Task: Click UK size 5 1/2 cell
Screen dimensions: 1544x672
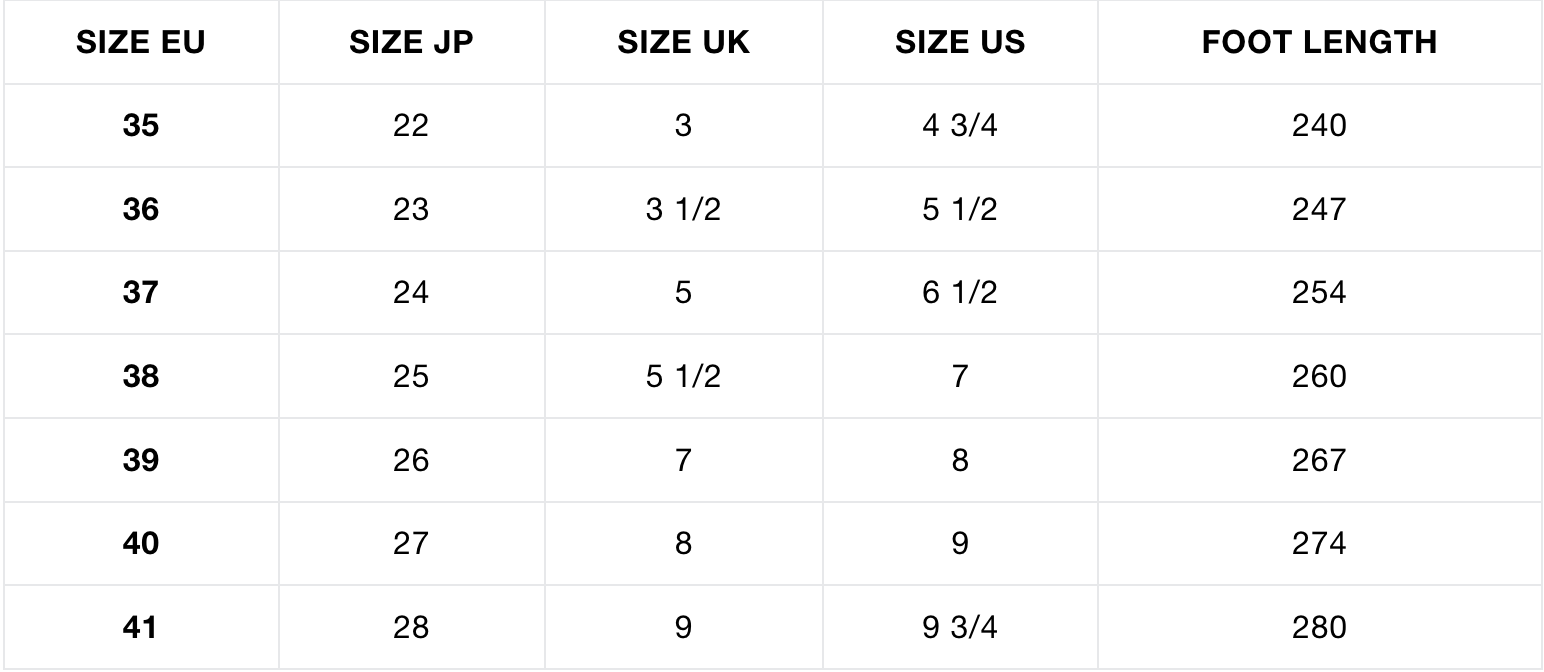Action: [683, 377]
